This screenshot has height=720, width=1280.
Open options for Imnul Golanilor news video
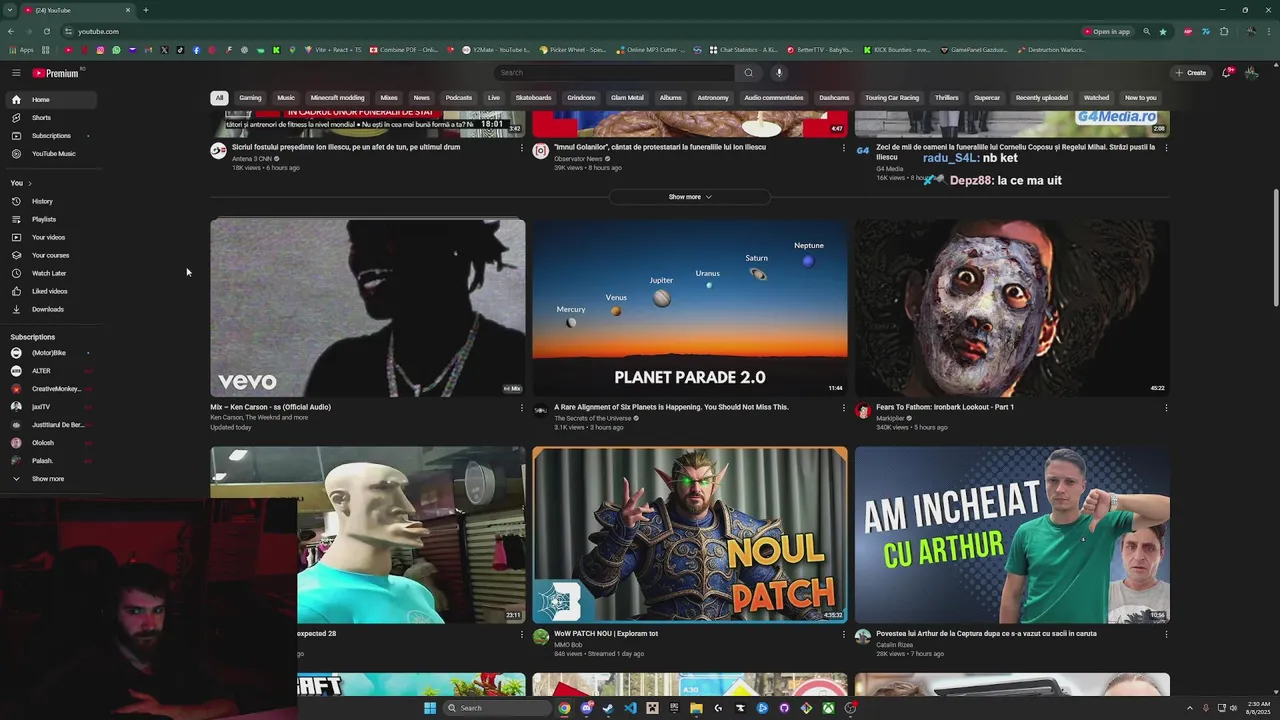click(x=843, y=148)
